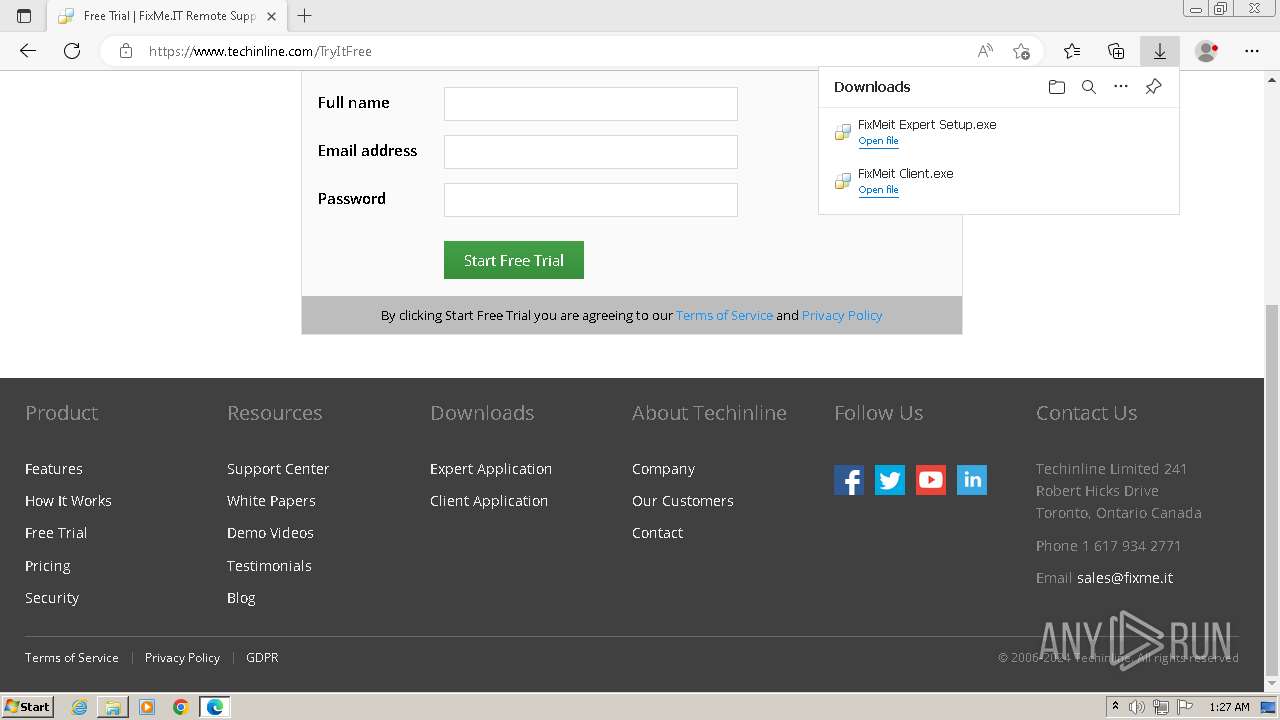This screenshot has height=720, width=1280.
Task: Open Edge Settings and more menu
Action: [1252, 51]
